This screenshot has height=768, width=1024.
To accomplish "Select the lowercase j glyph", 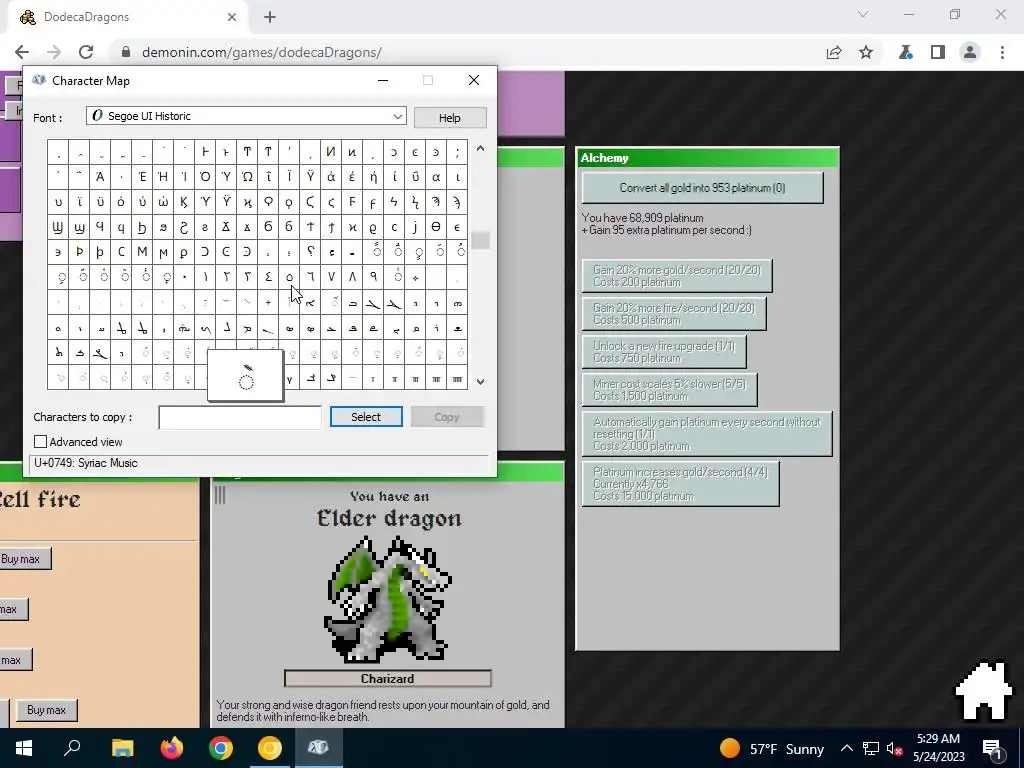I will pos(415,227).
